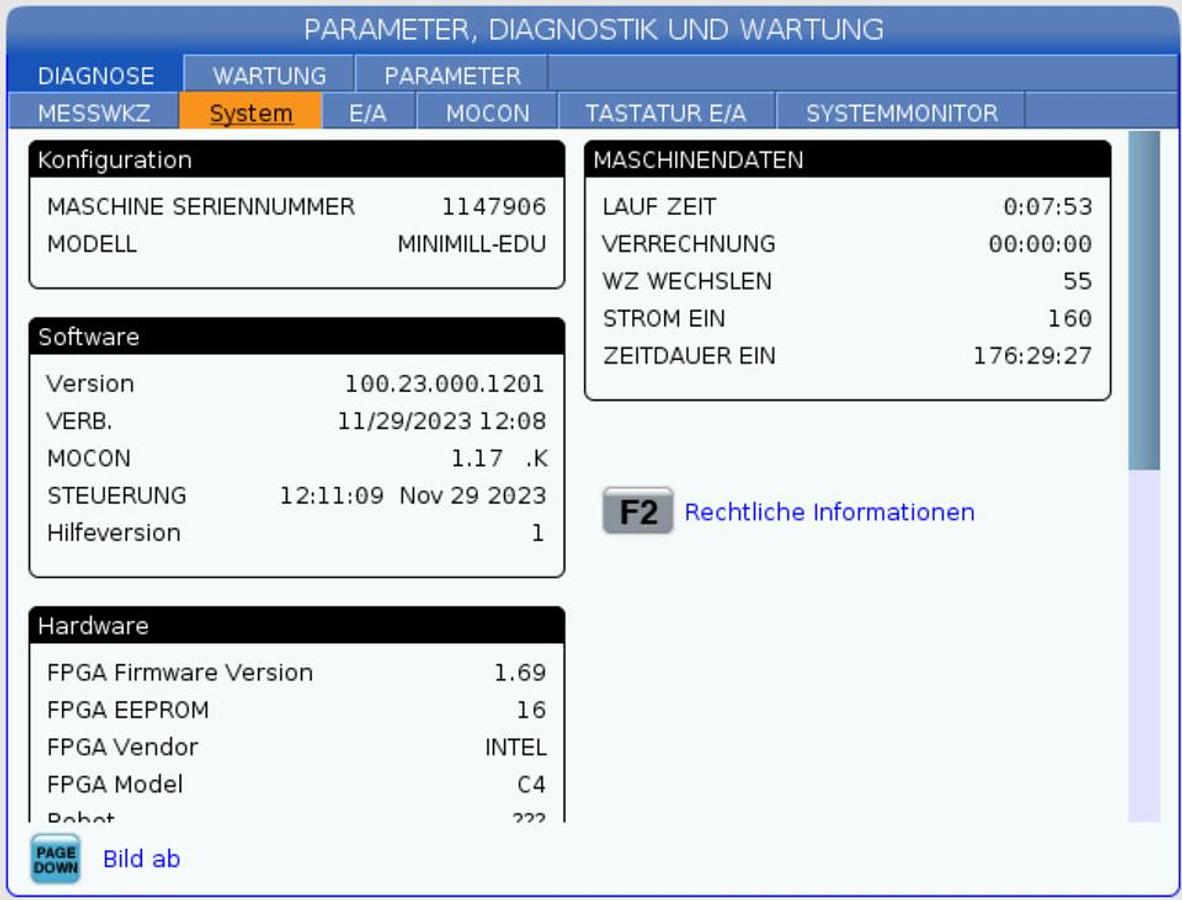Select the Software panel header
This screenshot has width=1182, height=900.
point(297,337)
